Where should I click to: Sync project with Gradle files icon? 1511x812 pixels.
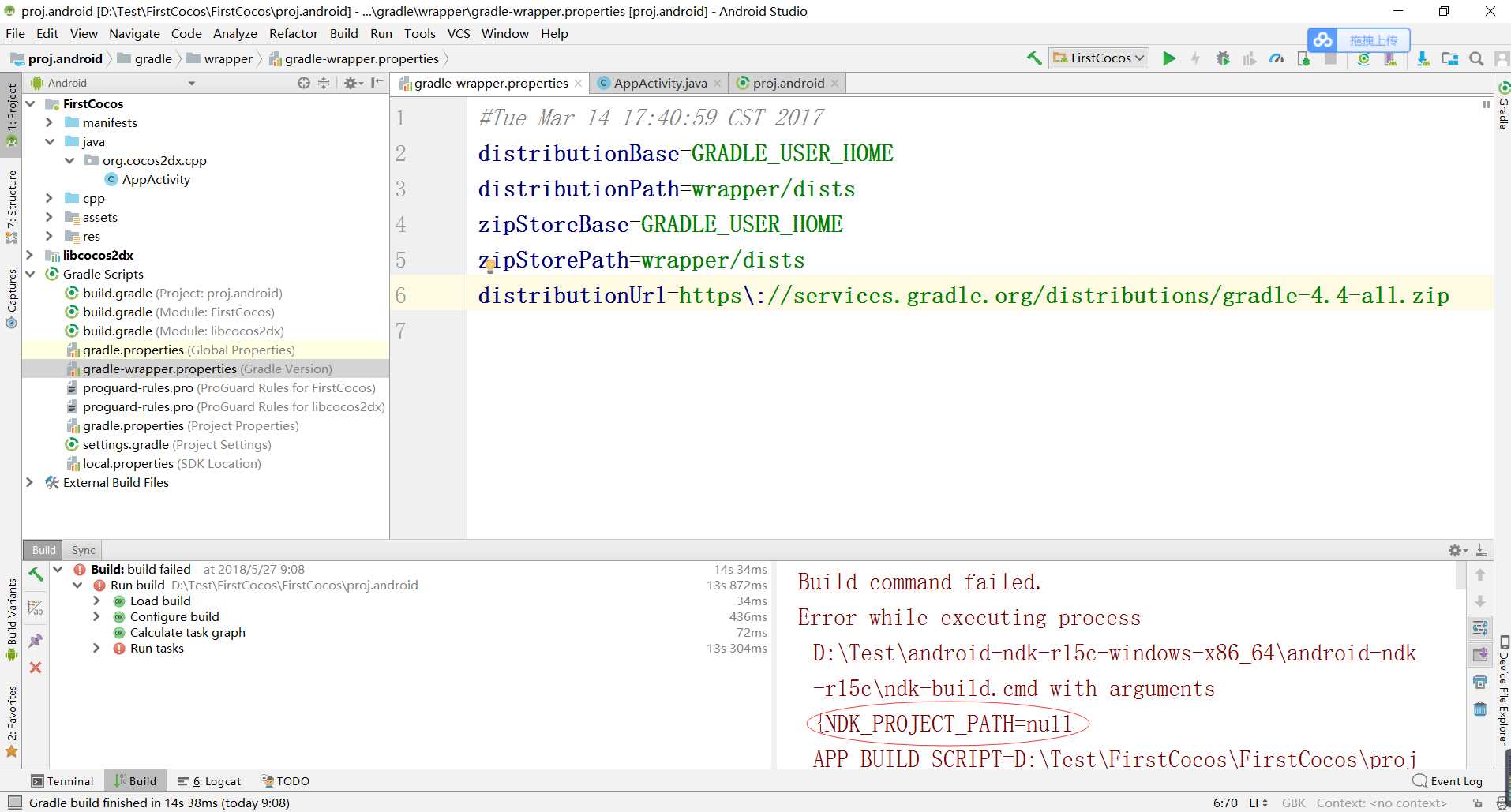1363,58
